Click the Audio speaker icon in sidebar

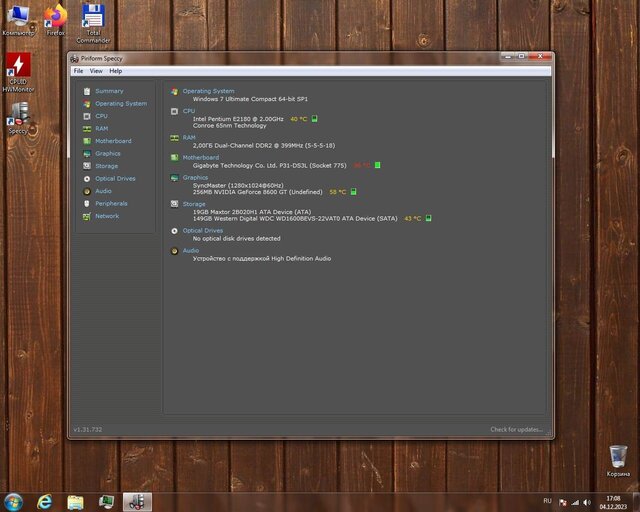click(x=87, y=191)
